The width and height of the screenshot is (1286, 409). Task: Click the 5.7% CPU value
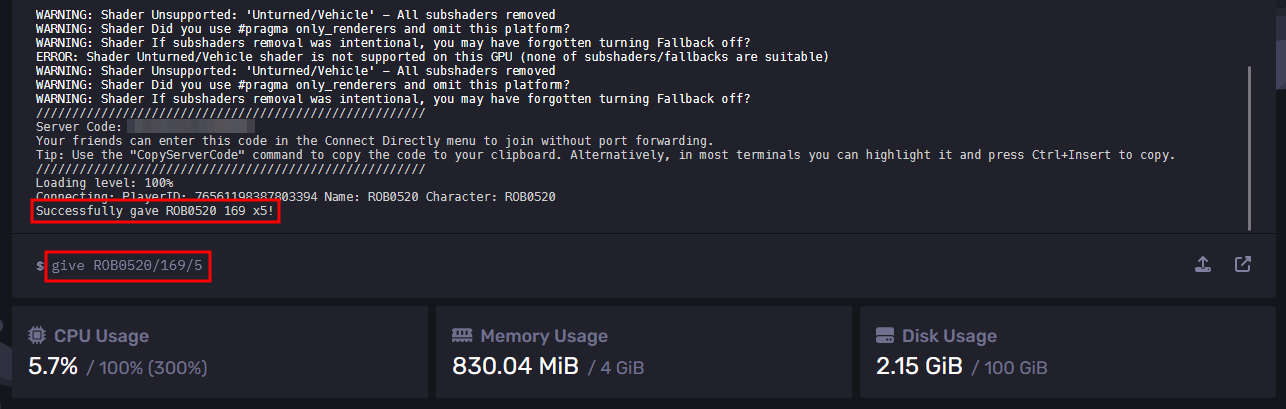tap(53, 366)
